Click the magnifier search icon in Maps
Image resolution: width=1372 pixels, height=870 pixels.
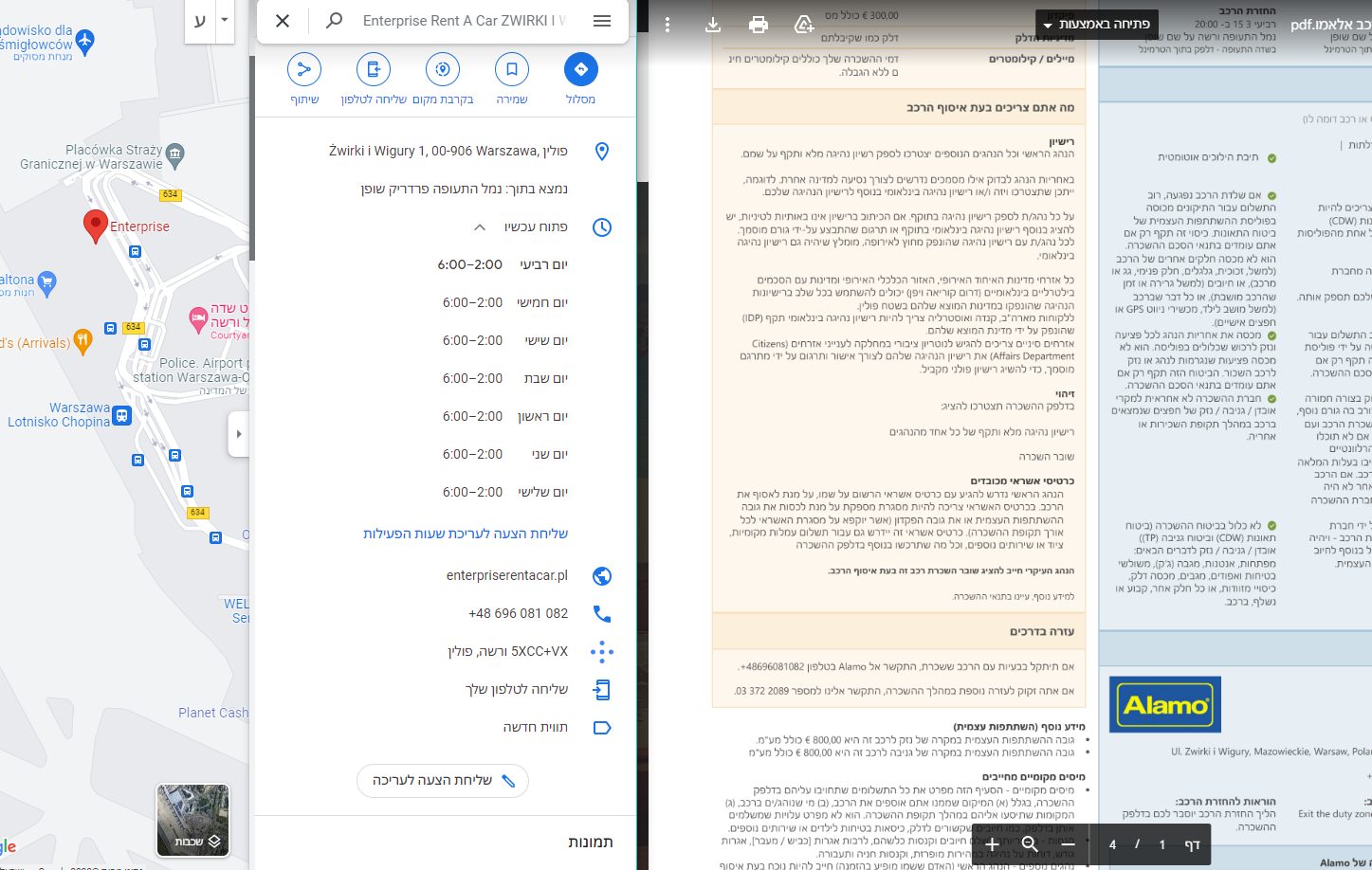(334, 21)
